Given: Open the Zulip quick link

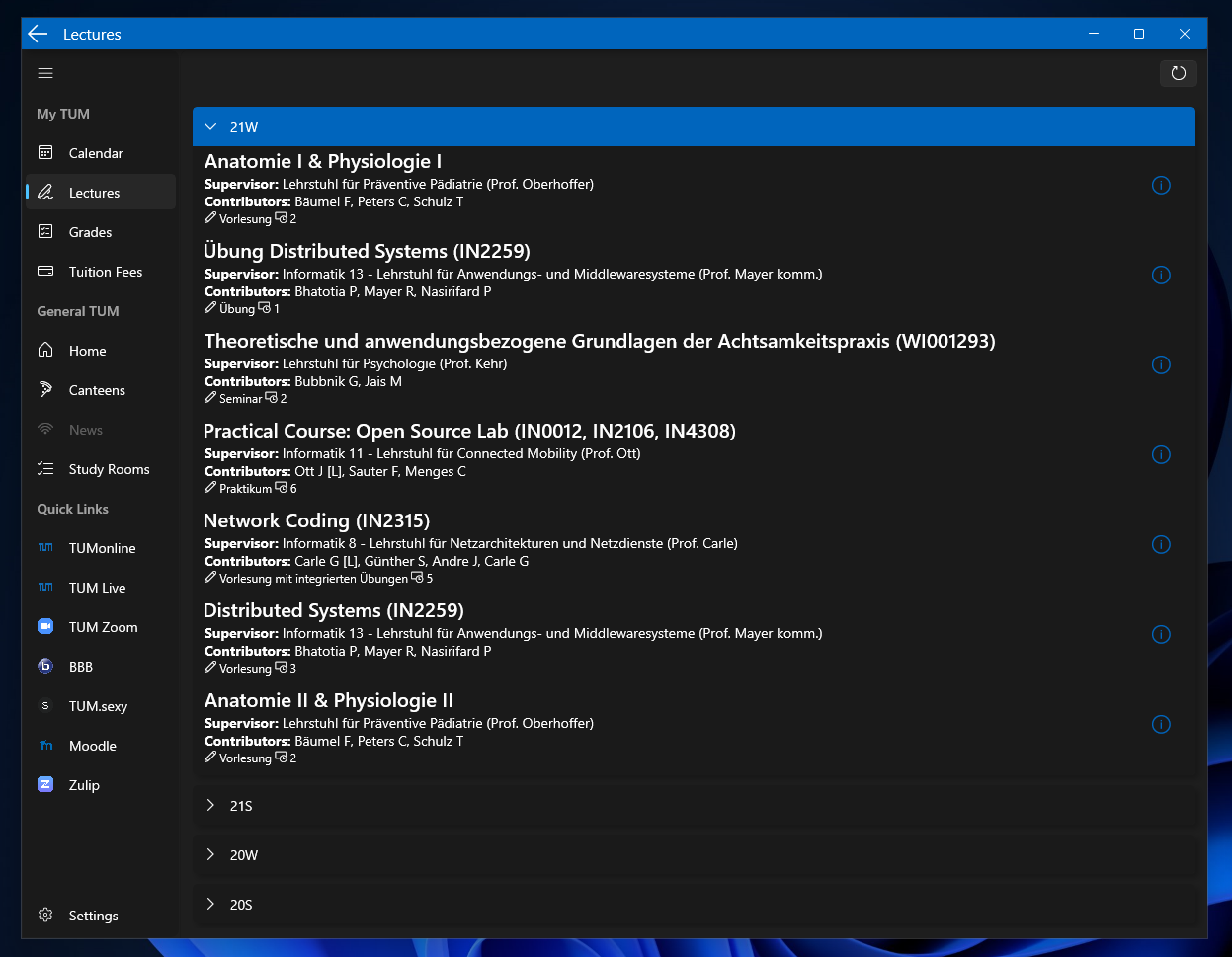Looking at the screenshot, I should 101,784.
